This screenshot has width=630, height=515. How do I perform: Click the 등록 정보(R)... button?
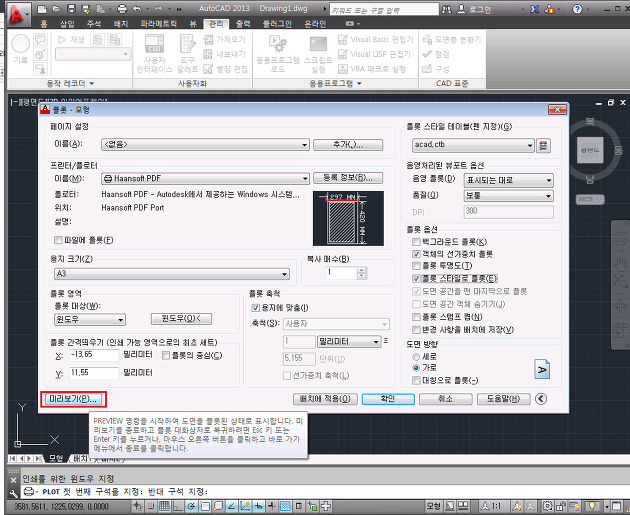[x=348, y=178]
